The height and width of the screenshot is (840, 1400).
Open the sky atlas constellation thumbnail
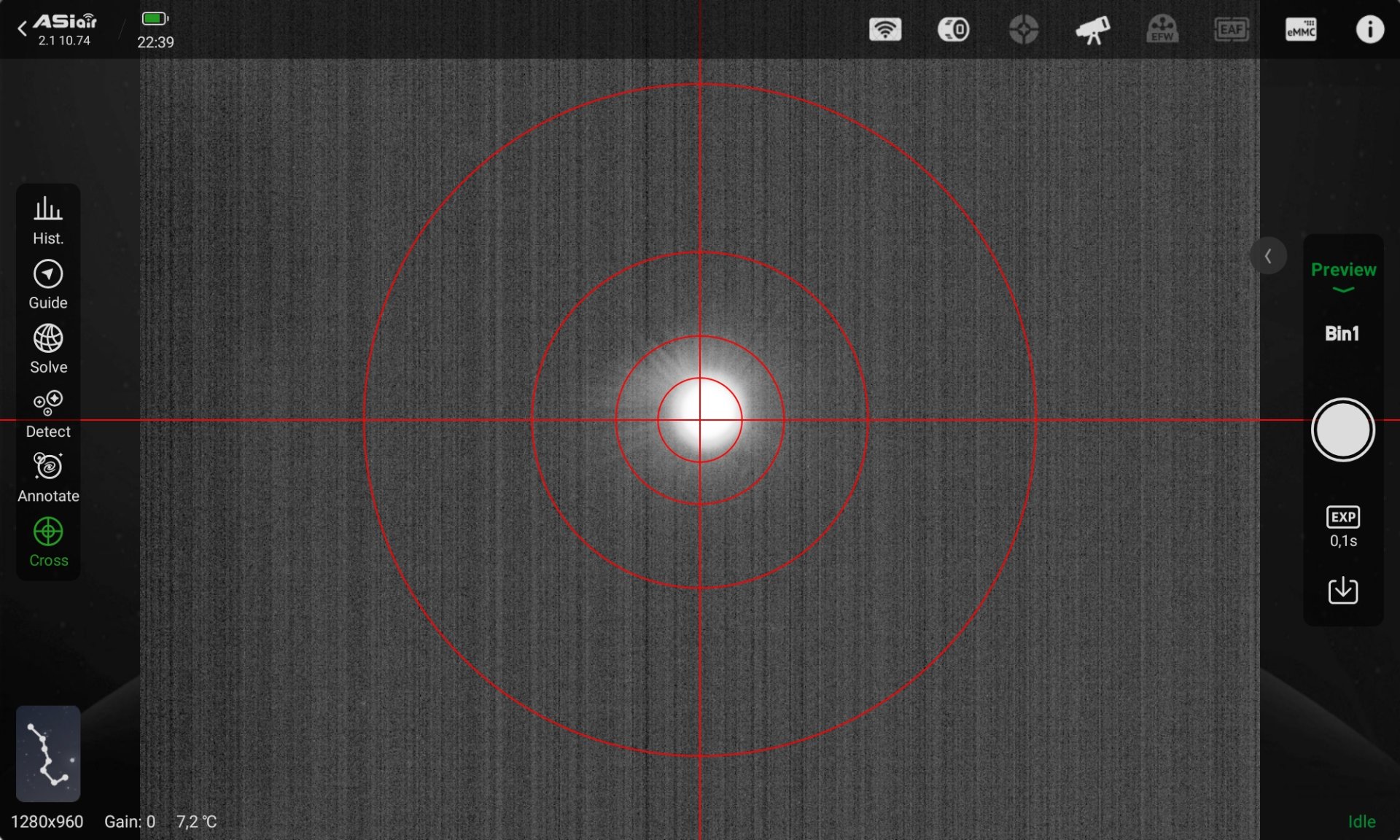point(48,753)
